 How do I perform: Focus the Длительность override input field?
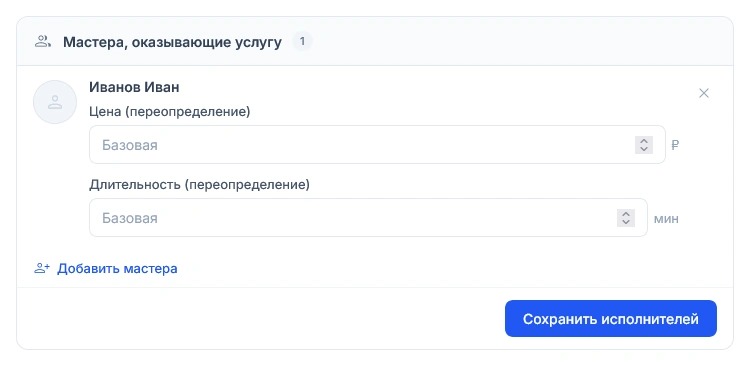pyautogui.click(x=368, y=218)
